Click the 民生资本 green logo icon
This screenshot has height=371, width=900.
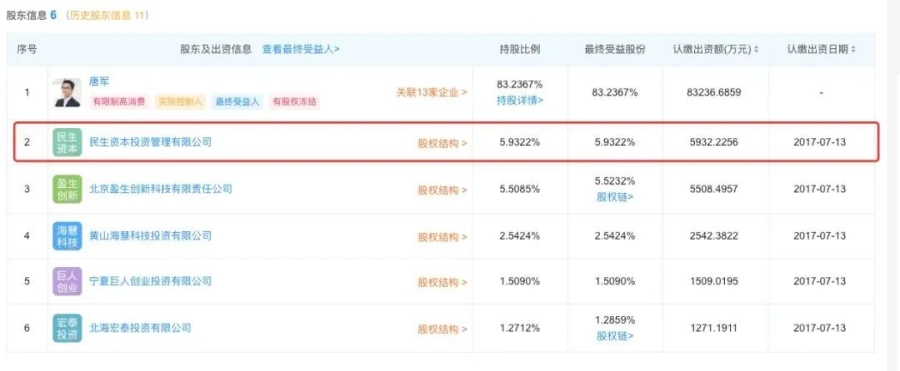click(67, 142)
